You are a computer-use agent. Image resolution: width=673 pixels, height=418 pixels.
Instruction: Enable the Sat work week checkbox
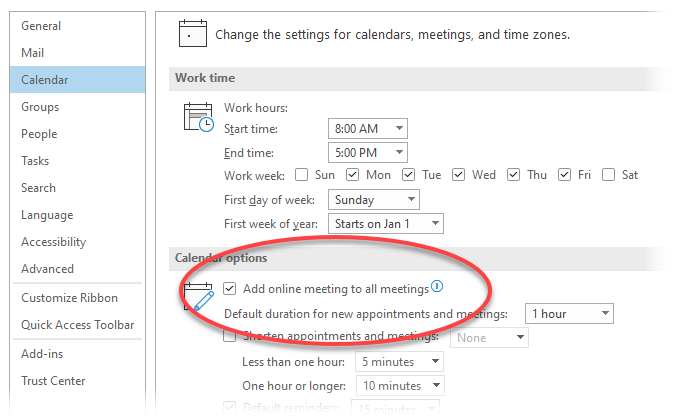pos(608,175)
